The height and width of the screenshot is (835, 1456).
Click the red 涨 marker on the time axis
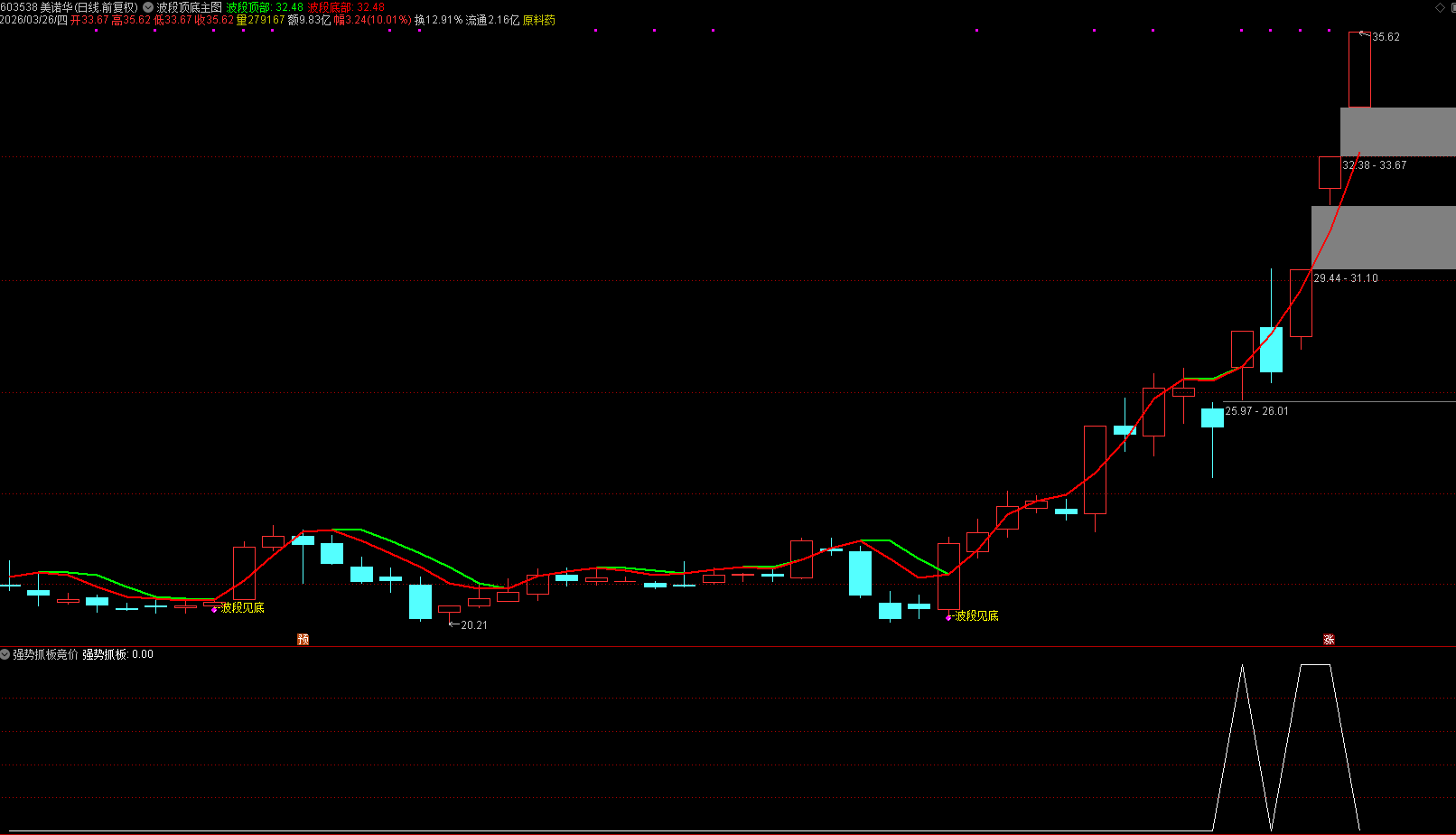point(1330,639)
